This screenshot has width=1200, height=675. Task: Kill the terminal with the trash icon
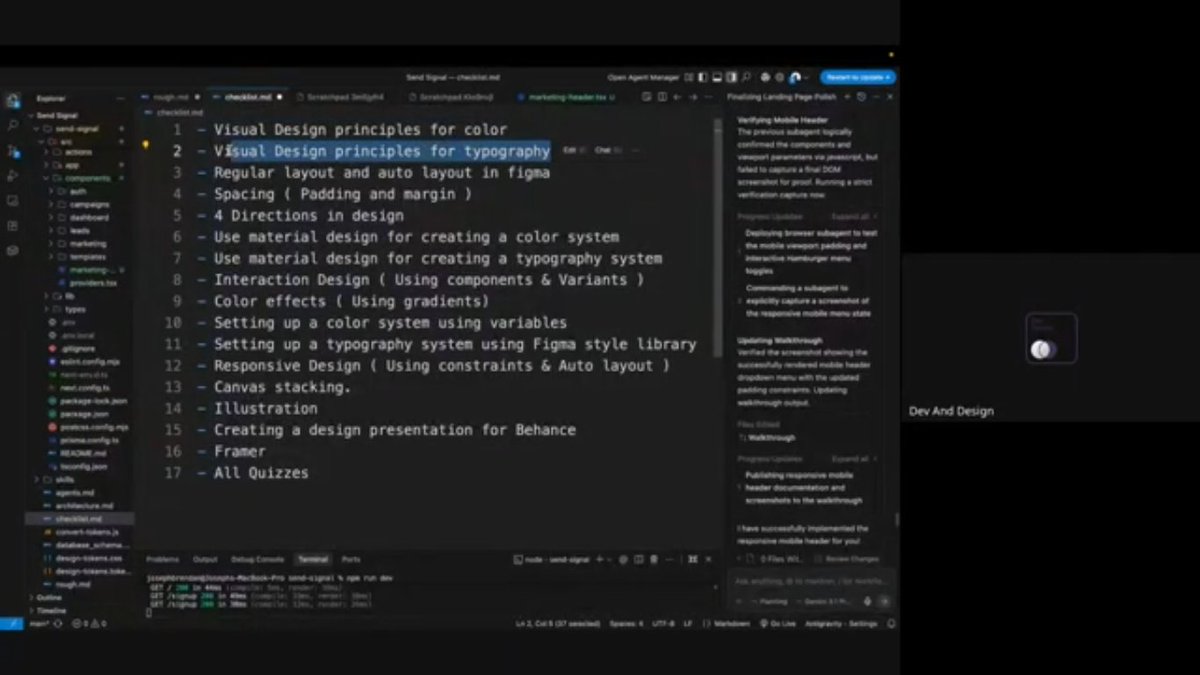[653, 559]
